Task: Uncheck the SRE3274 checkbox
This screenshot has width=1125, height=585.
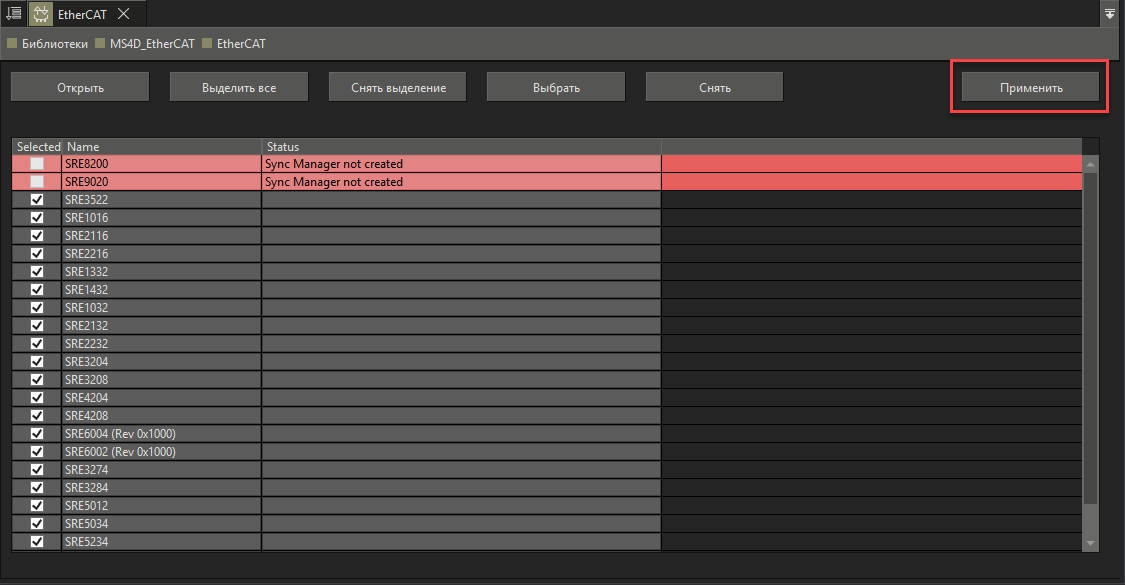Action: pos(37,469)
